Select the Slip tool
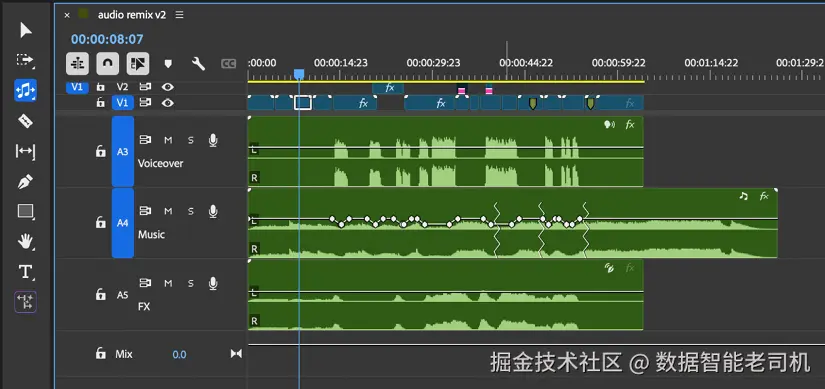The height and width of the screenshot is (389, 825). pyautogui.click(x=25, y=152)
